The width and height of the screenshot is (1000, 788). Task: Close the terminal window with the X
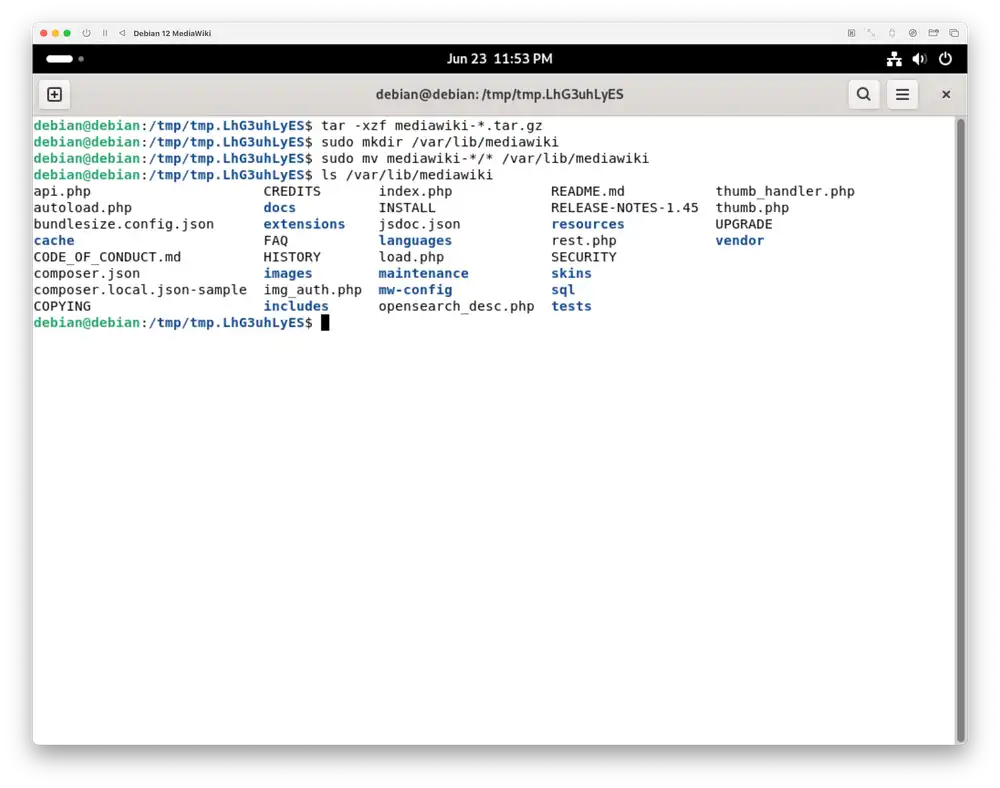coord(946,94)
